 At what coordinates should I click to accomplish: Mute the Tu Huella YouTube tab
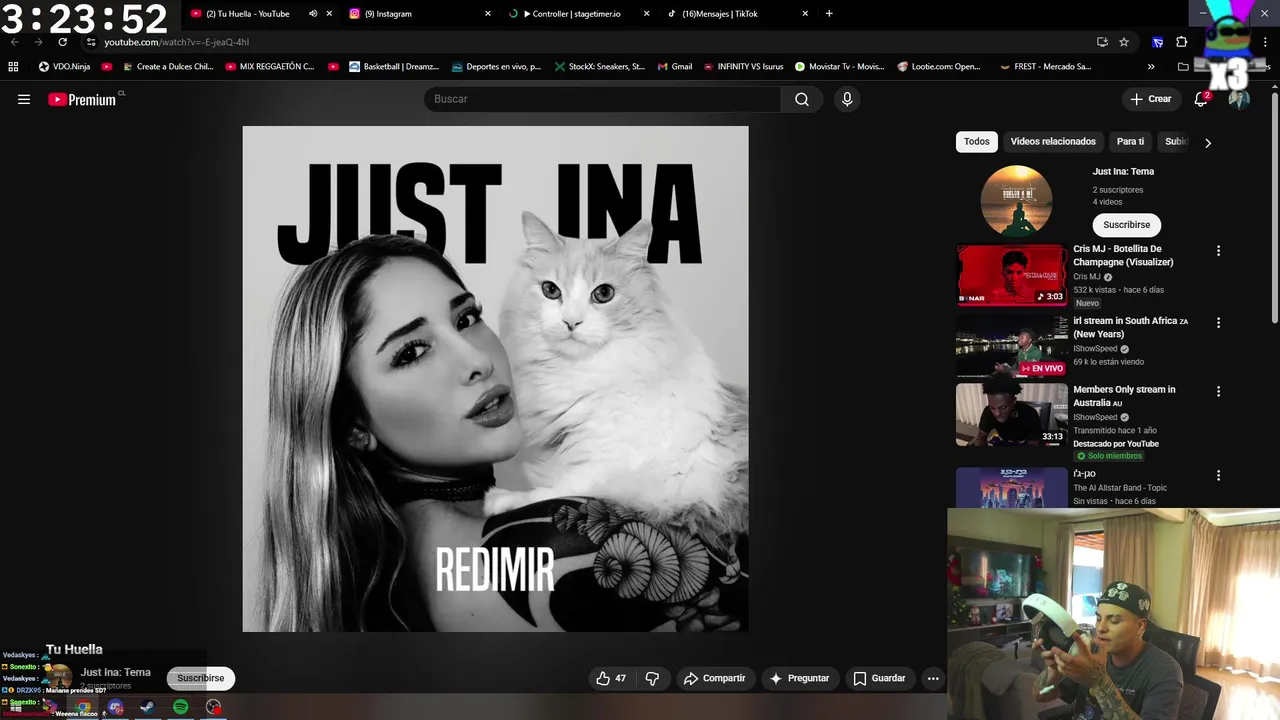coord(313,14)
